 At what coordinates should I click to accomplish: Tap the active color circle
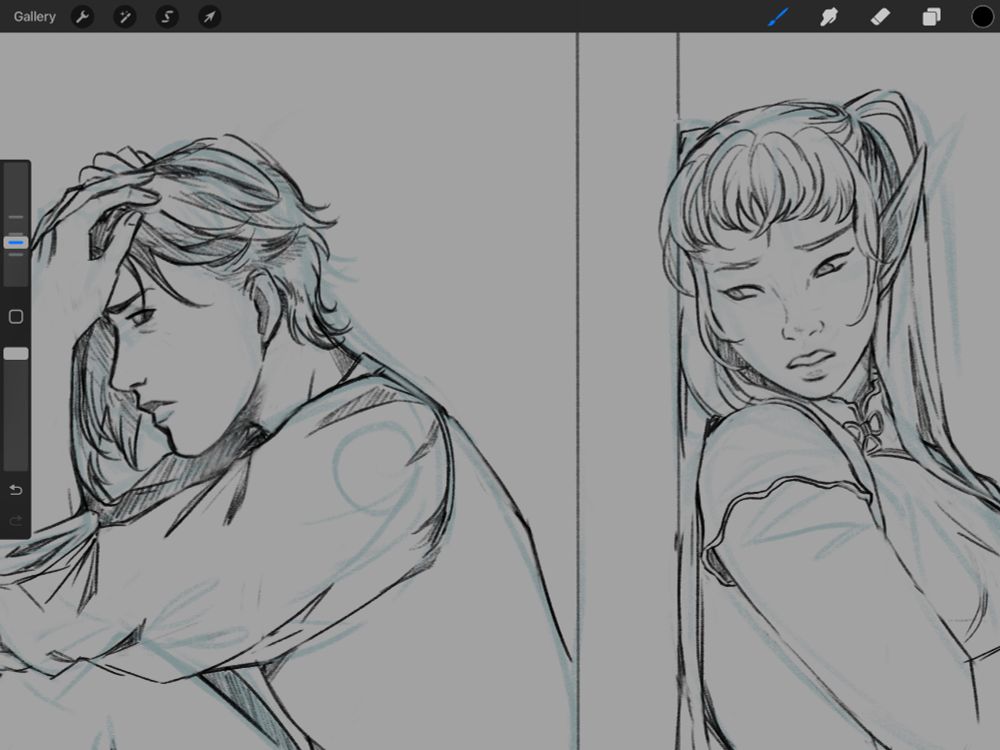click(x=983, y=16)
